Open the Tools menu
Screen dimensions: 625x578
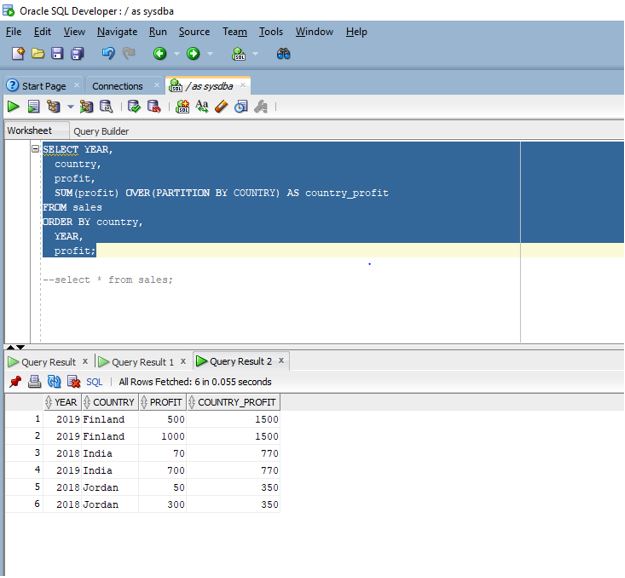tap(271, 31)
